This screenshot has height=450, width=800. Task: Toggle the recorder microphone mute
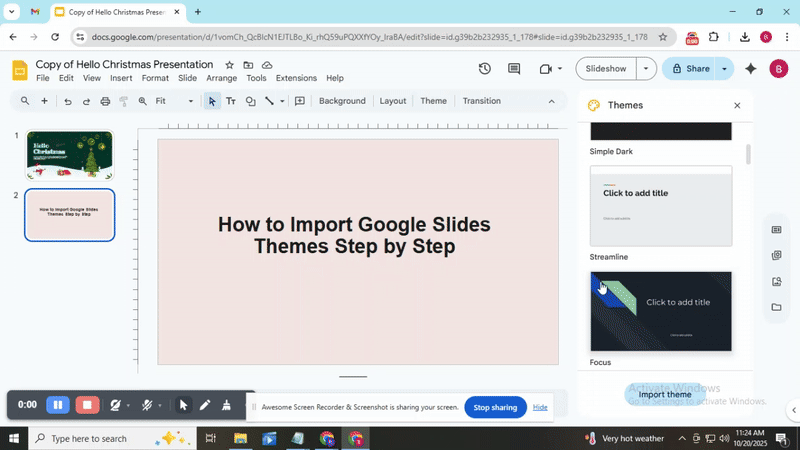tap(147, 405)
